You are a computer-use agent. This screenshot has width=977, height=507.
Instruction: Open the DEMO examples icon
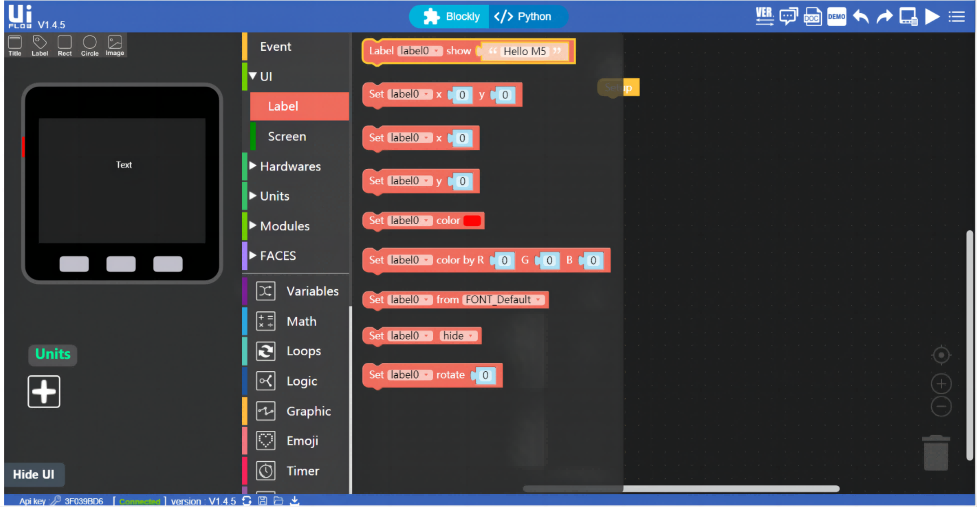coord(837,17)
